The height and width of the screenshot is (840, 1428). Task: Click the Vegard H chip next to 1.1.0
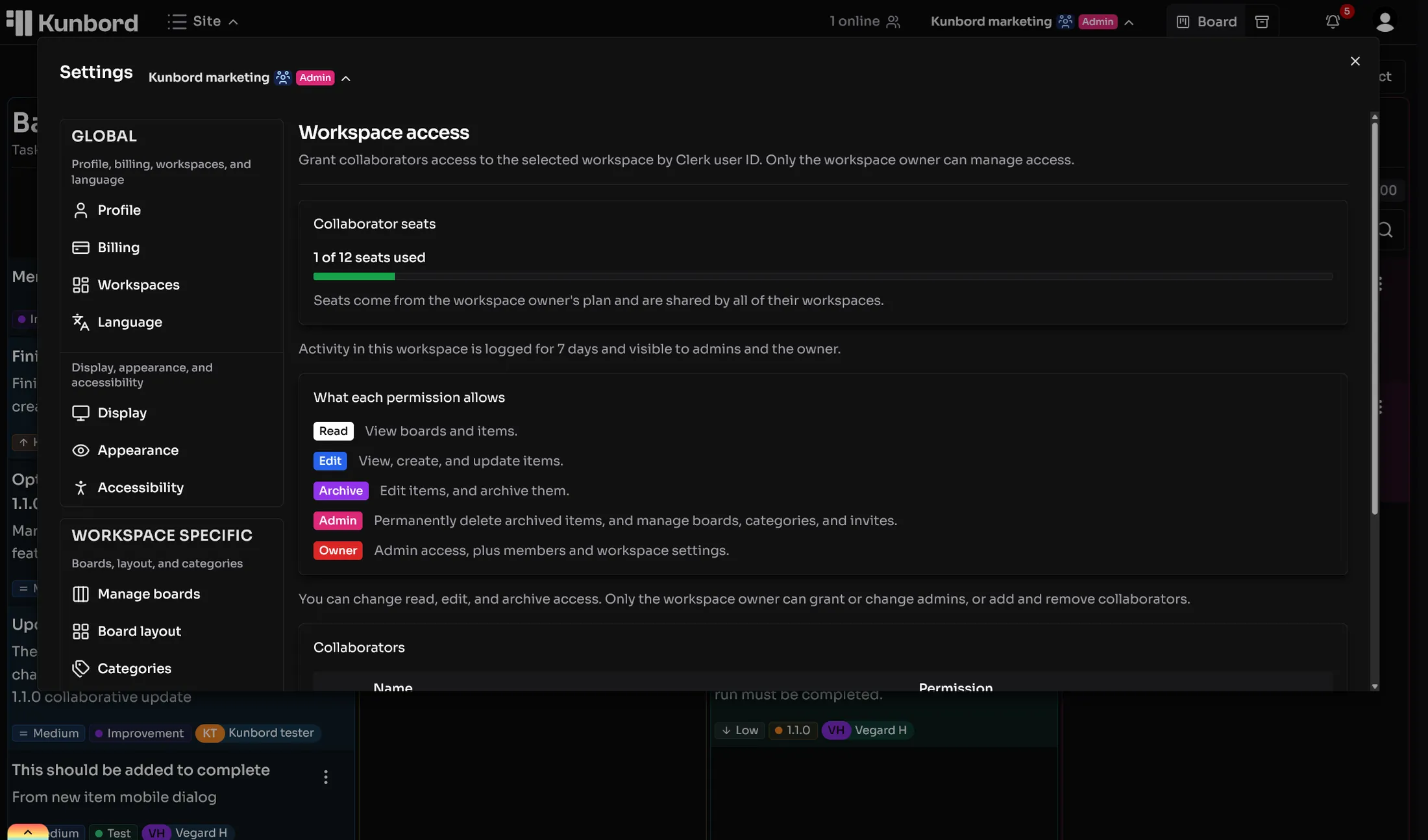tap(867, 730)
